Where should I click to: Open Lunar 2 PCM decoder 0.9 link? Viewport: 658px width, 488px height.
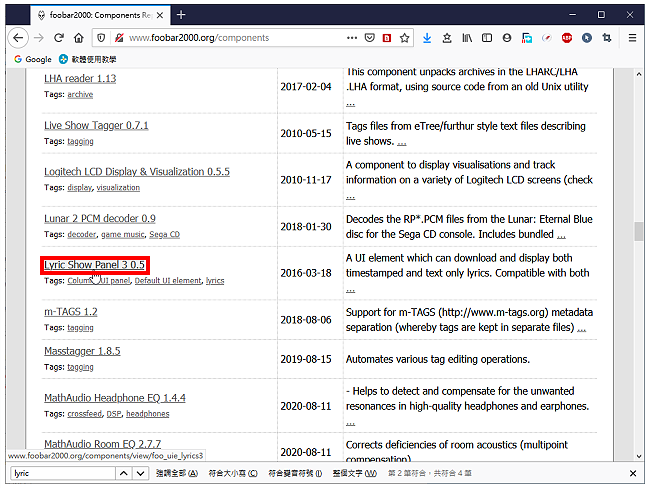(99, 219)
